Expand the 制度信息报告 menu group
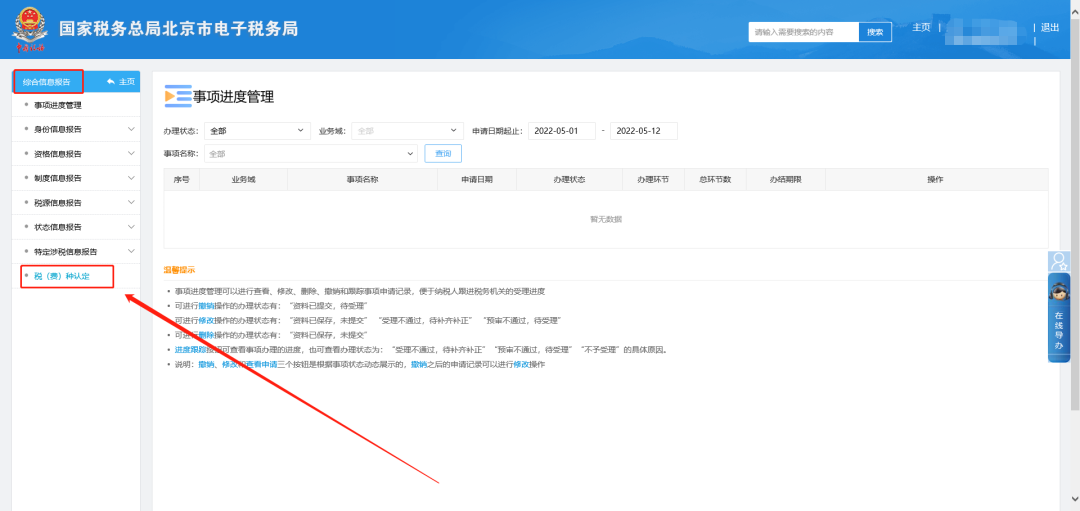Viewport: 1080px width, 511px height. pos(130,178)
